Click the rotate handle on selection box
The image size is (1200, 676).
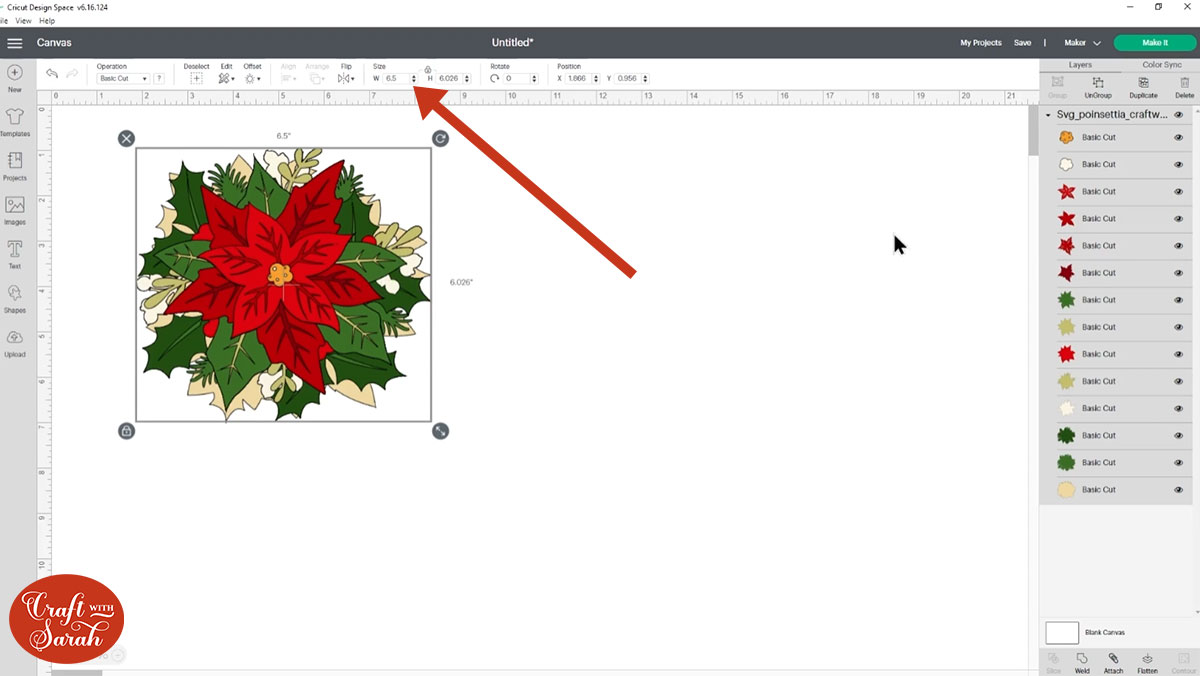click(440, 138)
